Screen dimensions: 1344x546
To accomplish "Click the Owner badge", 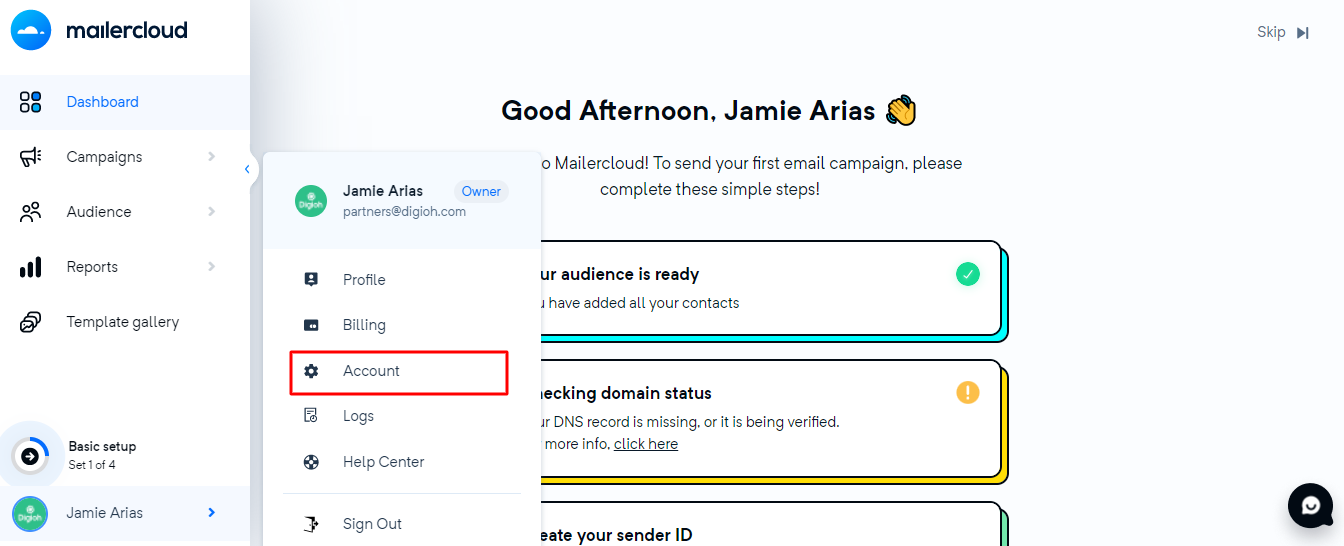I will click(x=481, y=191).
